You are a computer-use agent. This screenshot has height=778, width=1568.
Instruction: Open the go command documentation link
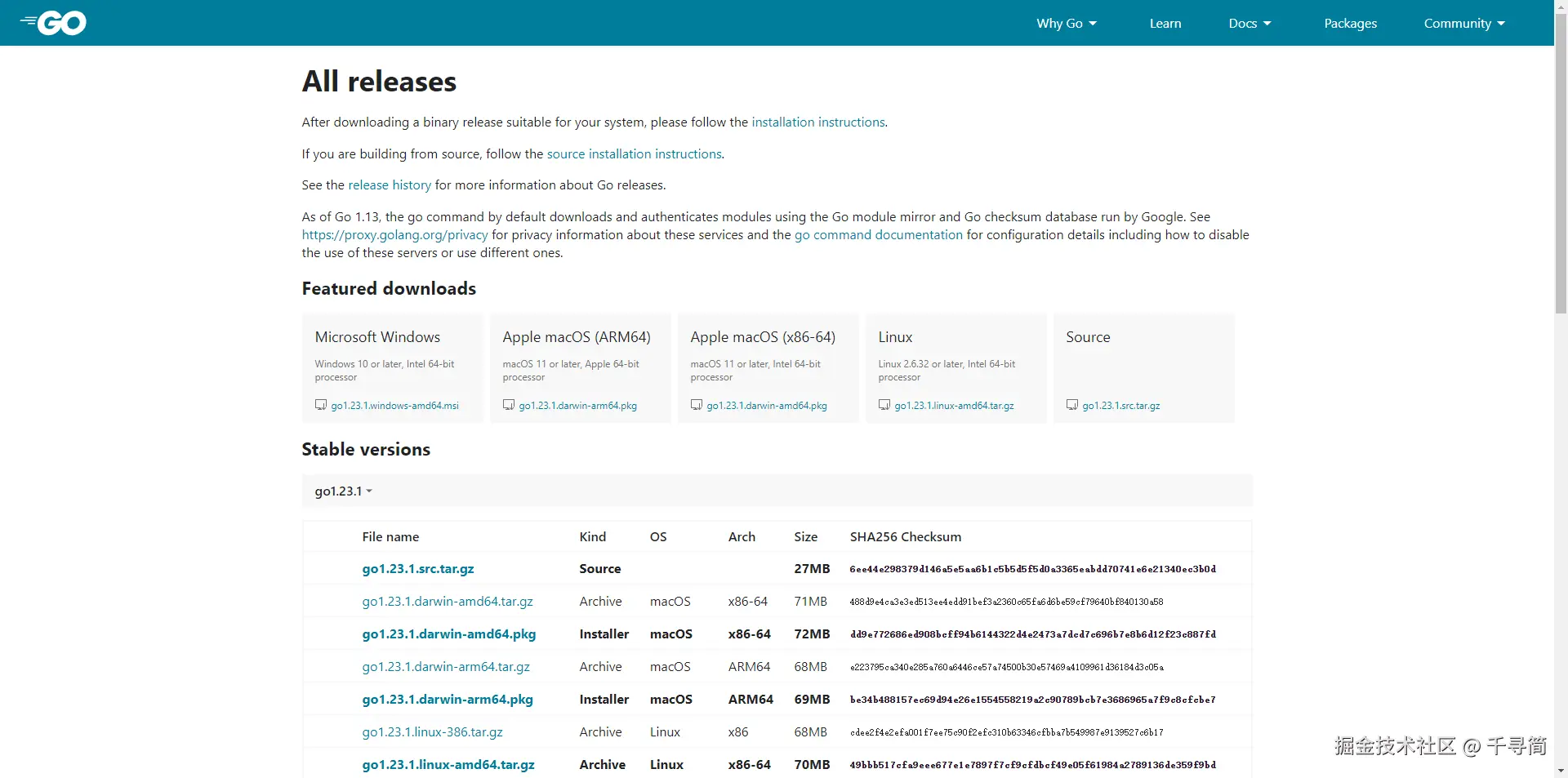(x=879, y=234)
